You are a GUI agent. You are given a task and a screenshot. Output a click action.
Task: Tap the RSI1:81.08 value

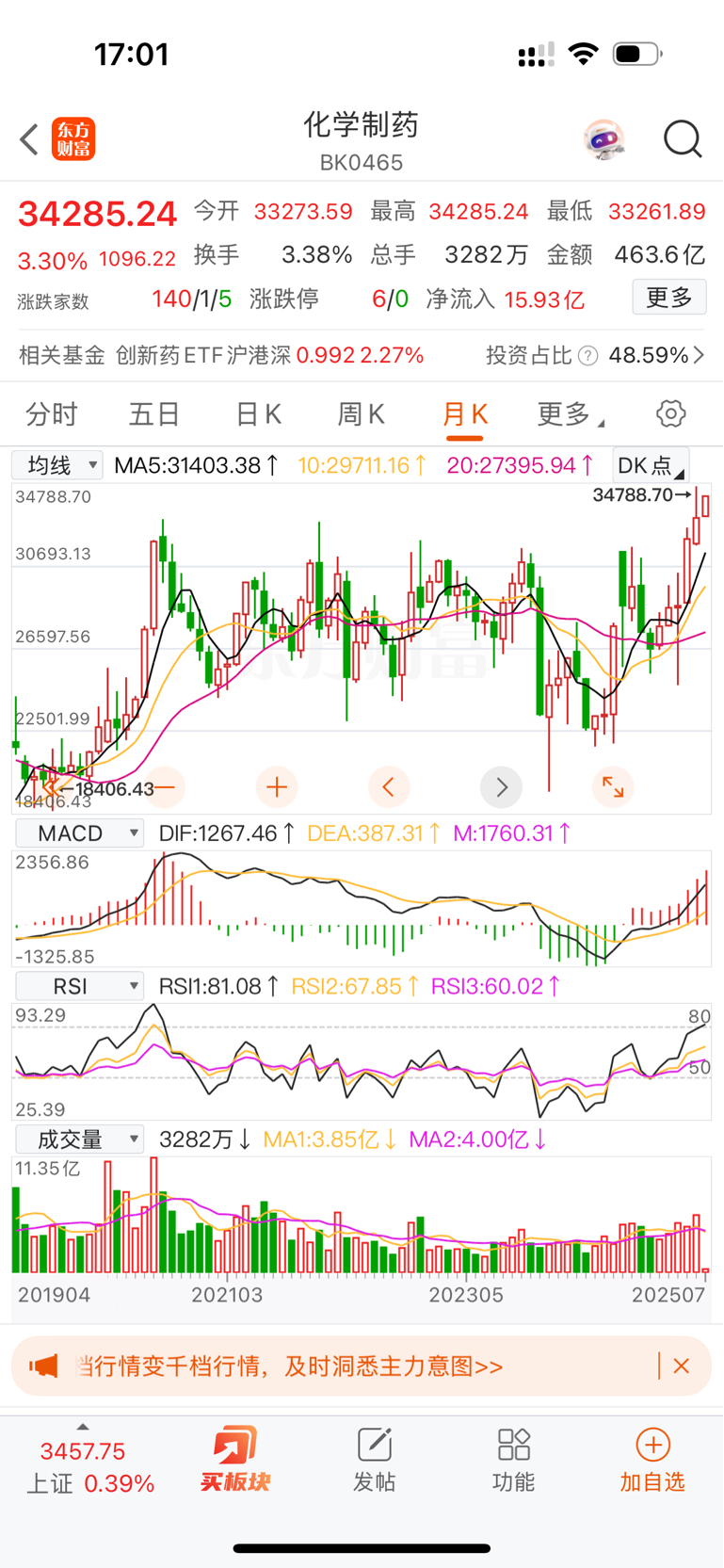[218, 986]
